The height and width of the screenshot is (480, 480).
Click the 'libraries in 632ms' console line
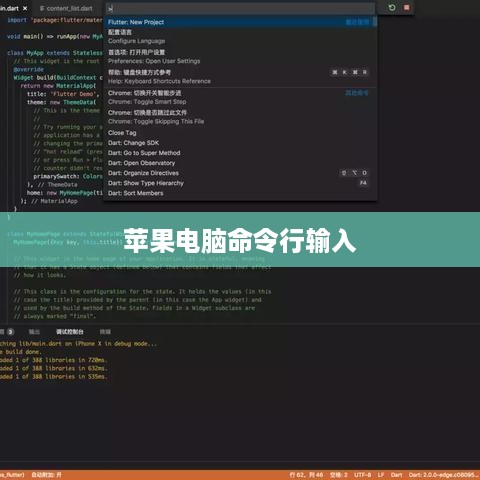coord(53,368)
